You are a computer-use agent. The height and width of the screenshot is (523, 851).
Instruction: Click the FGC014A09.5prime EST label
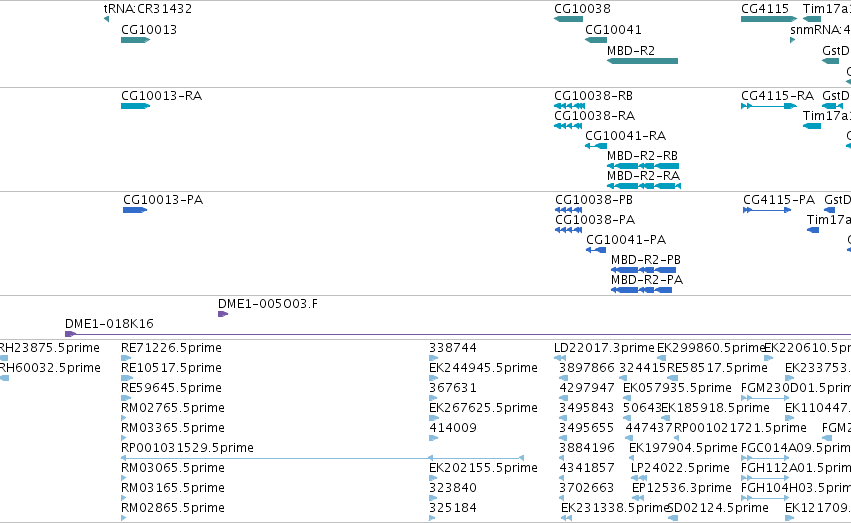796,448
